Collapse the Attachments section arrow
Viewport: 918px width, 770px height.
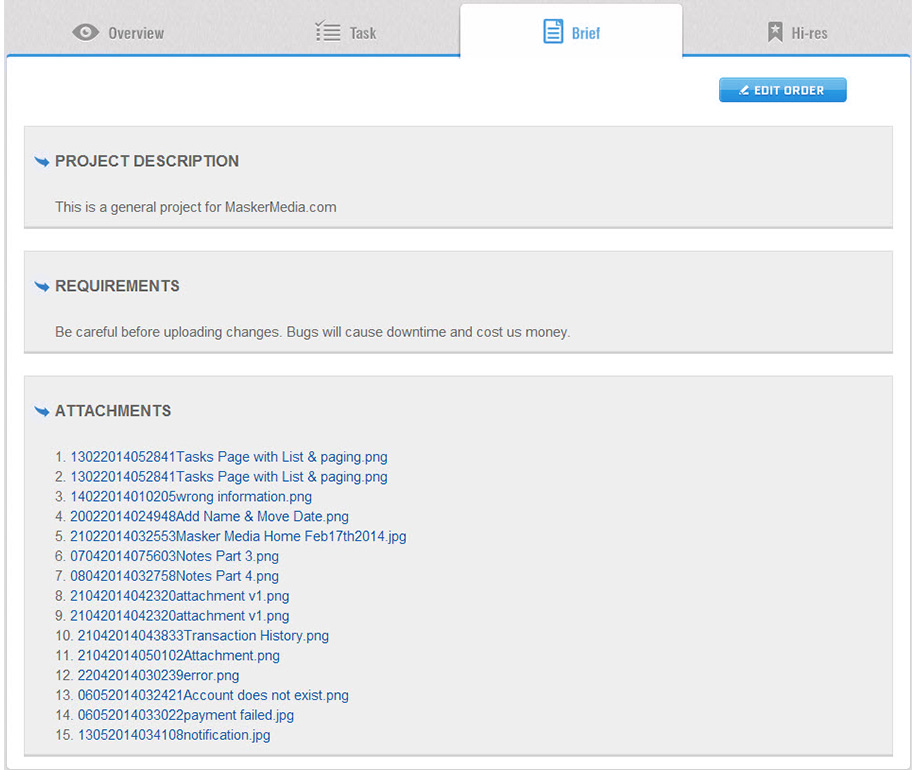[x=42, y=411]
